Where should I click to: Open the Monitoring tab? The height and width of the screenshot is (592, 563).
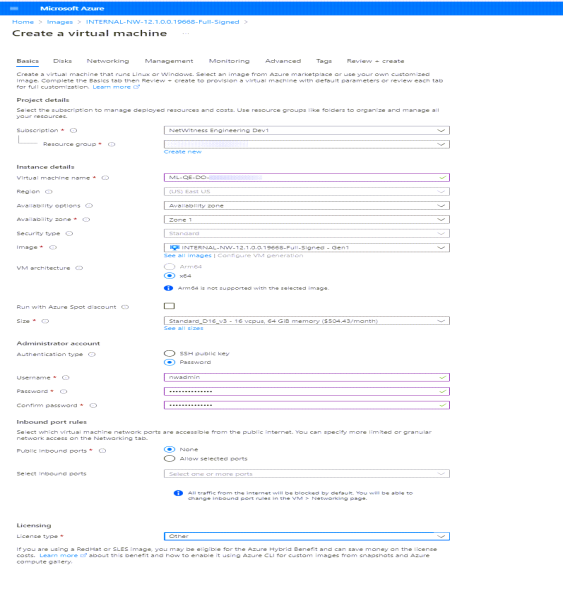coord(229,61)
